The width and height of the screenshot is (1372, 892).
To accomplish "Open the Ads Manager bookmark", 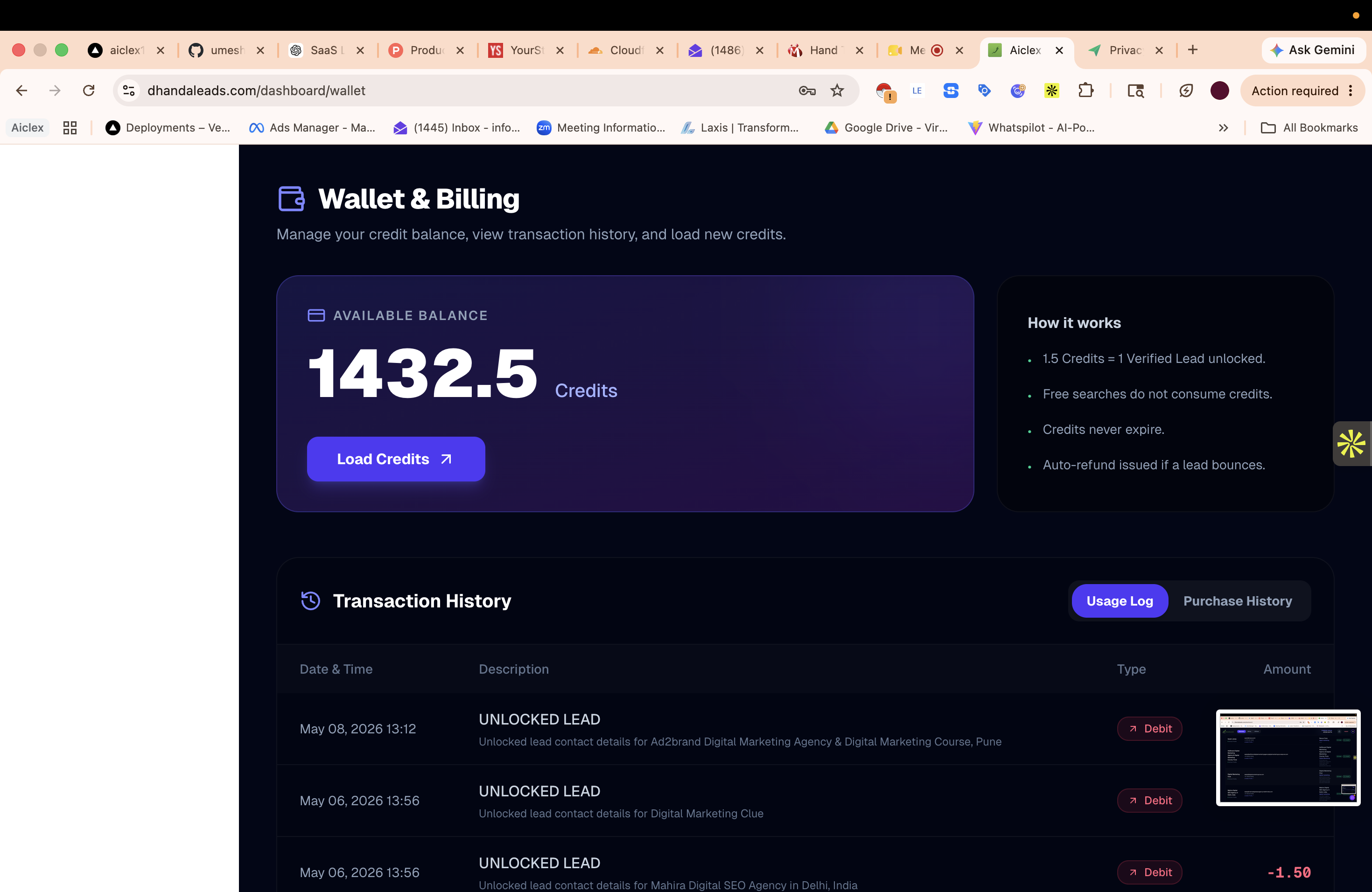I will (x=312, y=128).
